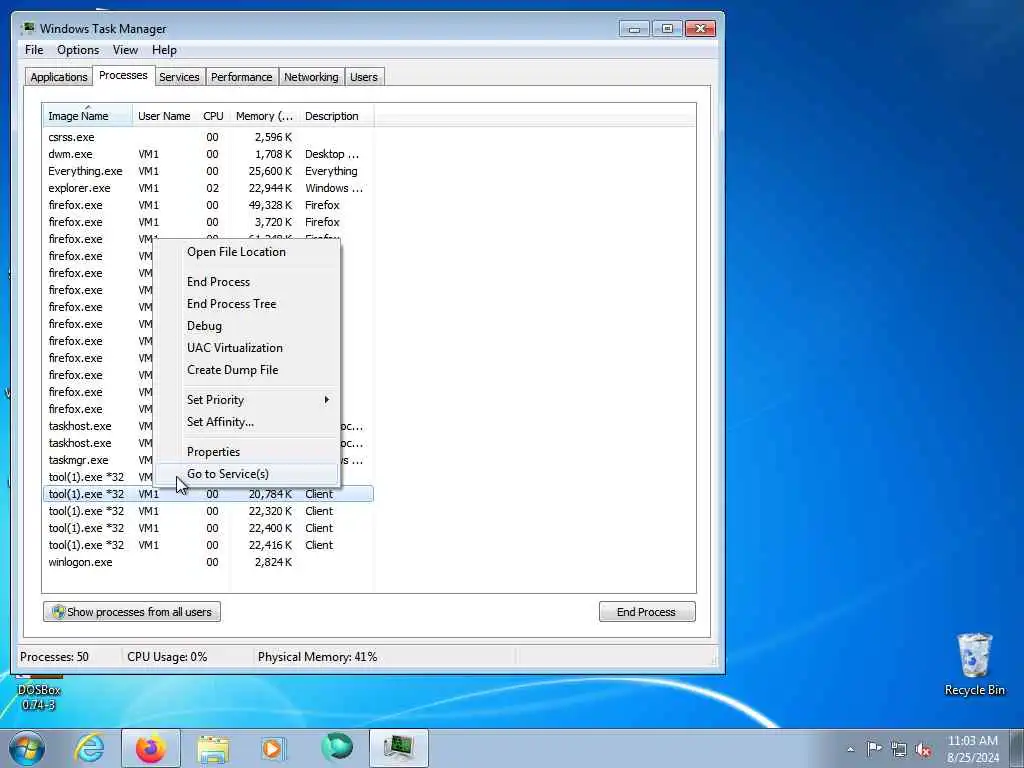Click the green round taskbar app icon
The width and height of the screenshot is (1024, 768).
point(337,747)
